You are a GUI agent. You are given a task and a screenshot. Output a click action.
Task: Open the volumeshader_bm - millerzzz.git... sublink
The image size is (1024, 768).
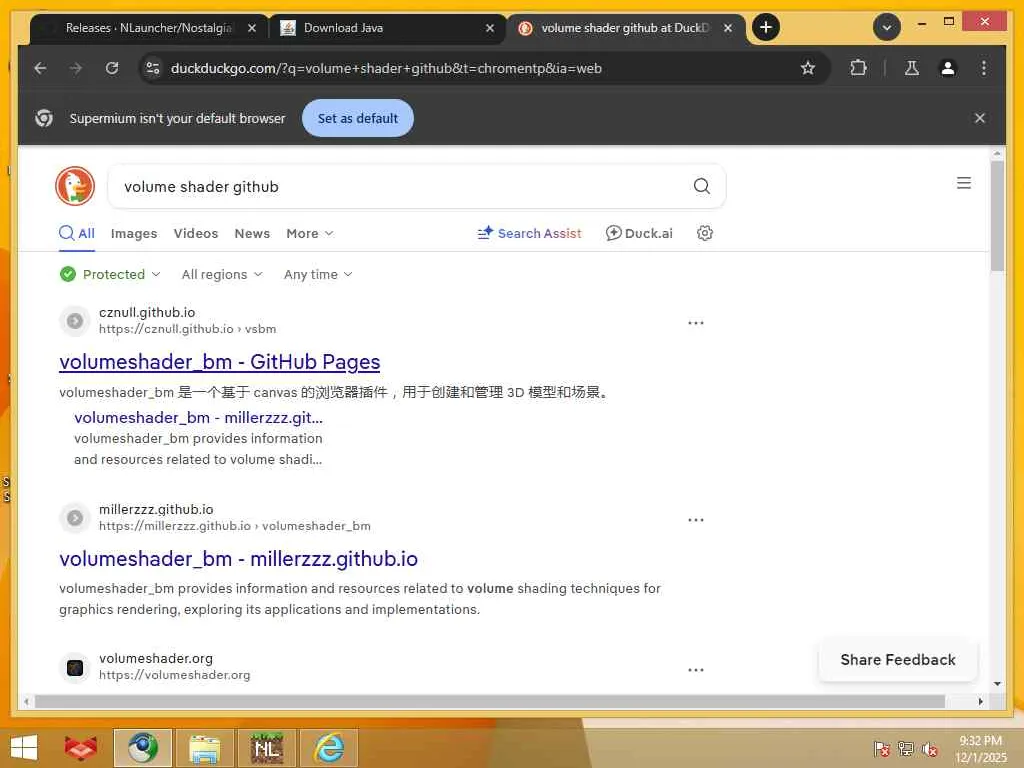[199, 417]
